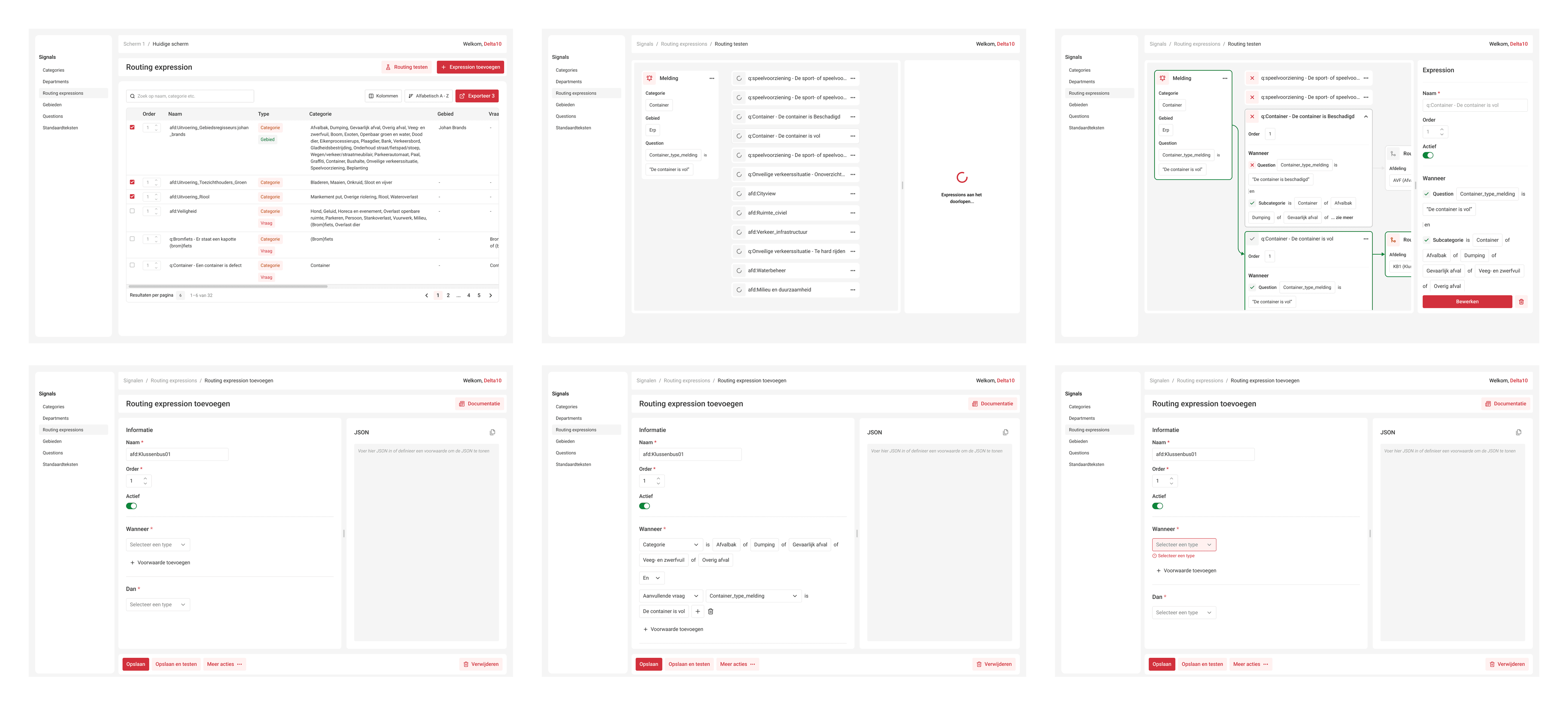The image size is (1568, 701).
Task: Check the 'q:Container - Een container is defect' checkbox
Action: click(x=132, y=265)
